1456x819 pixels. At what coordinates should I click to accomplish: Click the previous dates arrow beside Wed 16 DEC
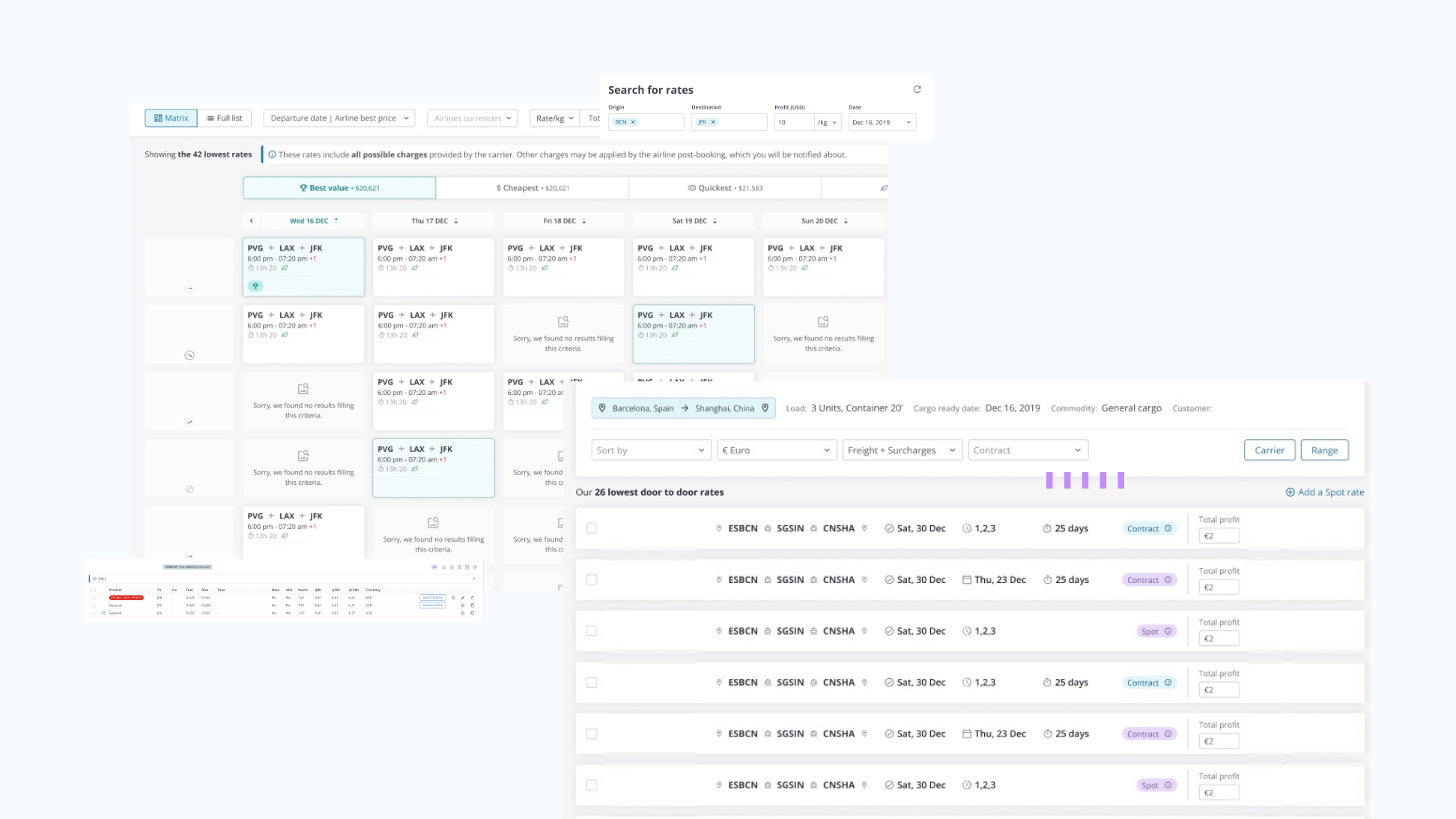pos(252,221)
